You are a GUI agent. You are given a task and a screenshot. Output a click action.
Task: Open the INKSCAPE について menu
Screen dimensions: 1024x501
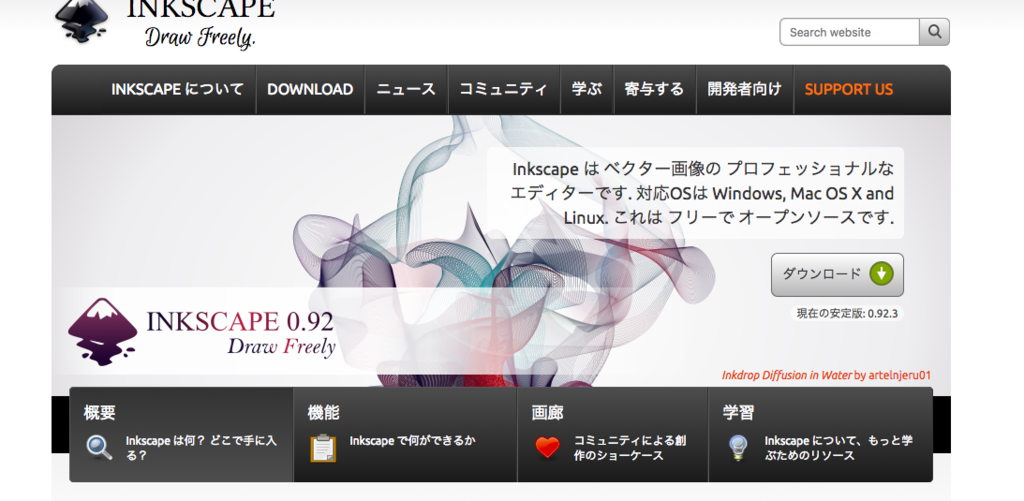tap(178, 89)
